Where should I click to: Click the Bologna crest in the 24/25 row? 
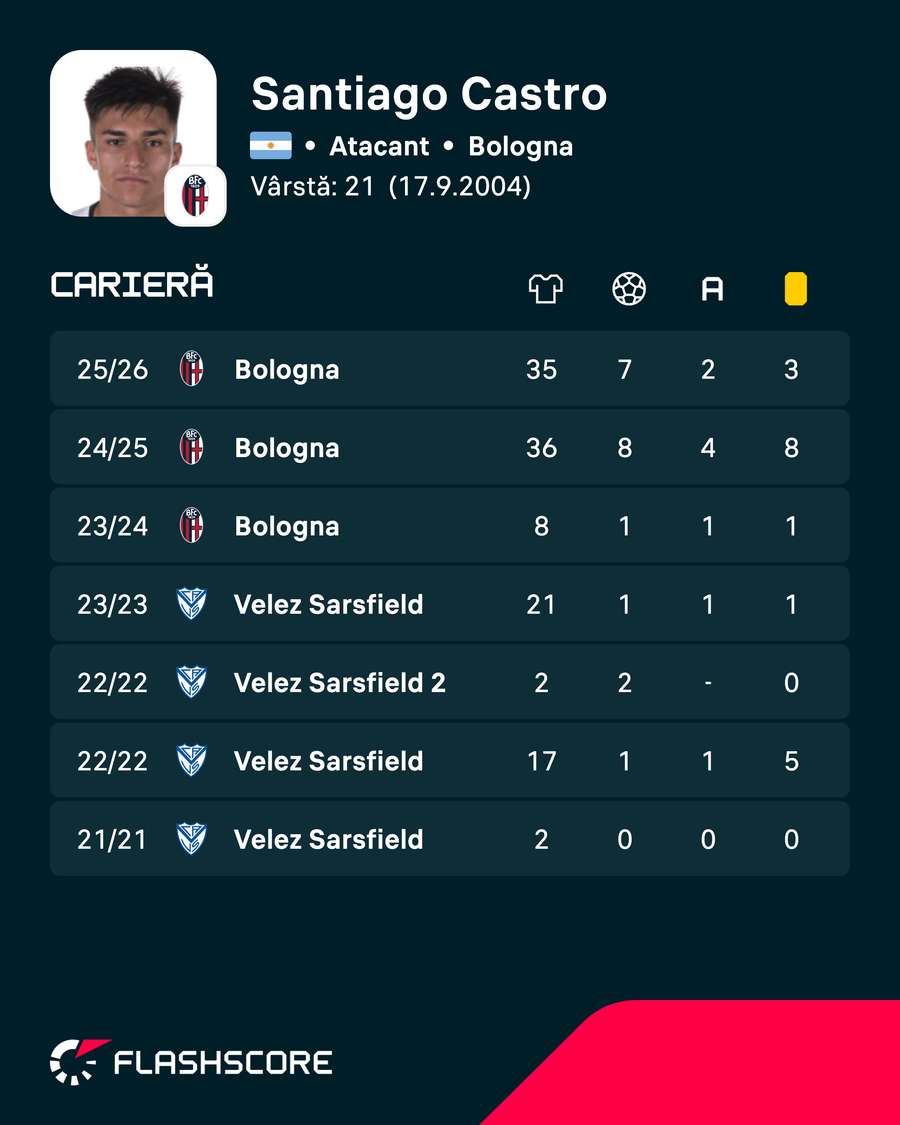pyautogui.click(x=192, y=447)
